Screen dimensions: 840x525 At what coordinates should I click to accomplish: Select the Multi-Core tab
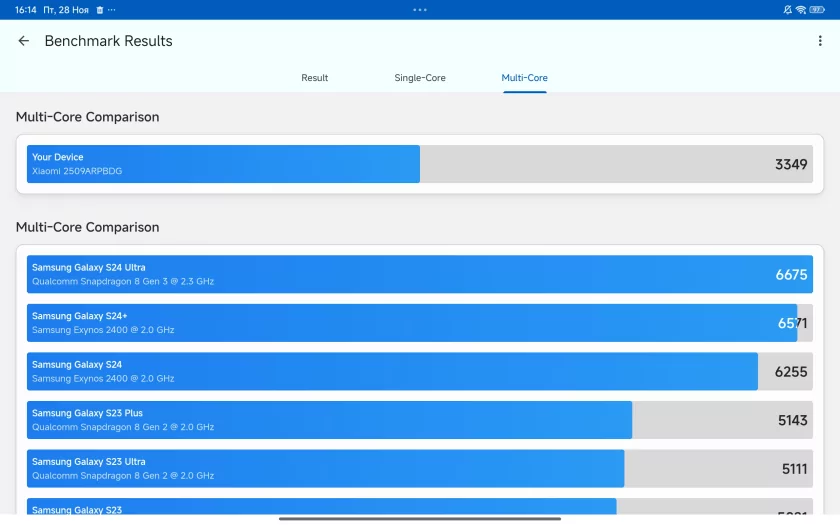point(524,78)
